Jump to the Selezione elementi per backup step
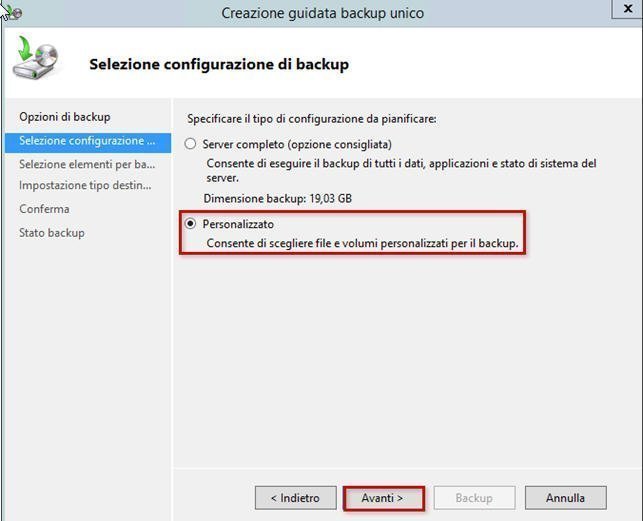 pos(87,164)
